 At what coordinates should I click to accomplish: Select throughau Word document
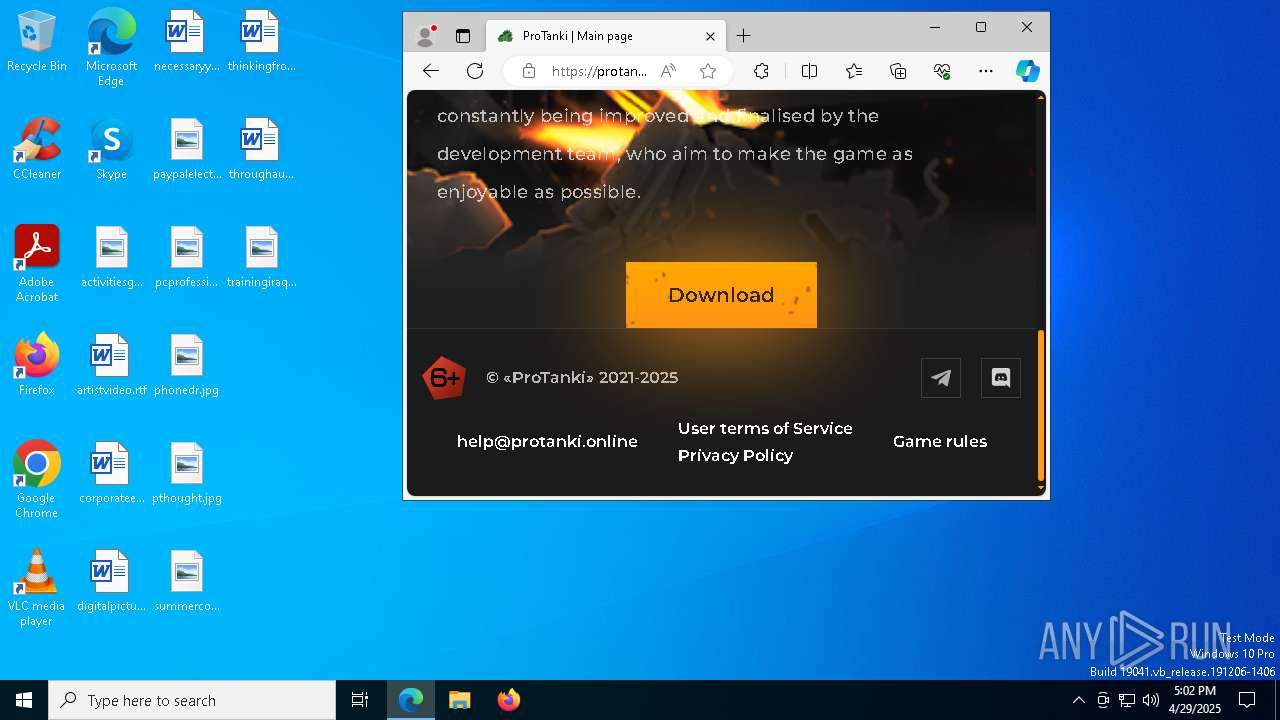tap(261, 149)
